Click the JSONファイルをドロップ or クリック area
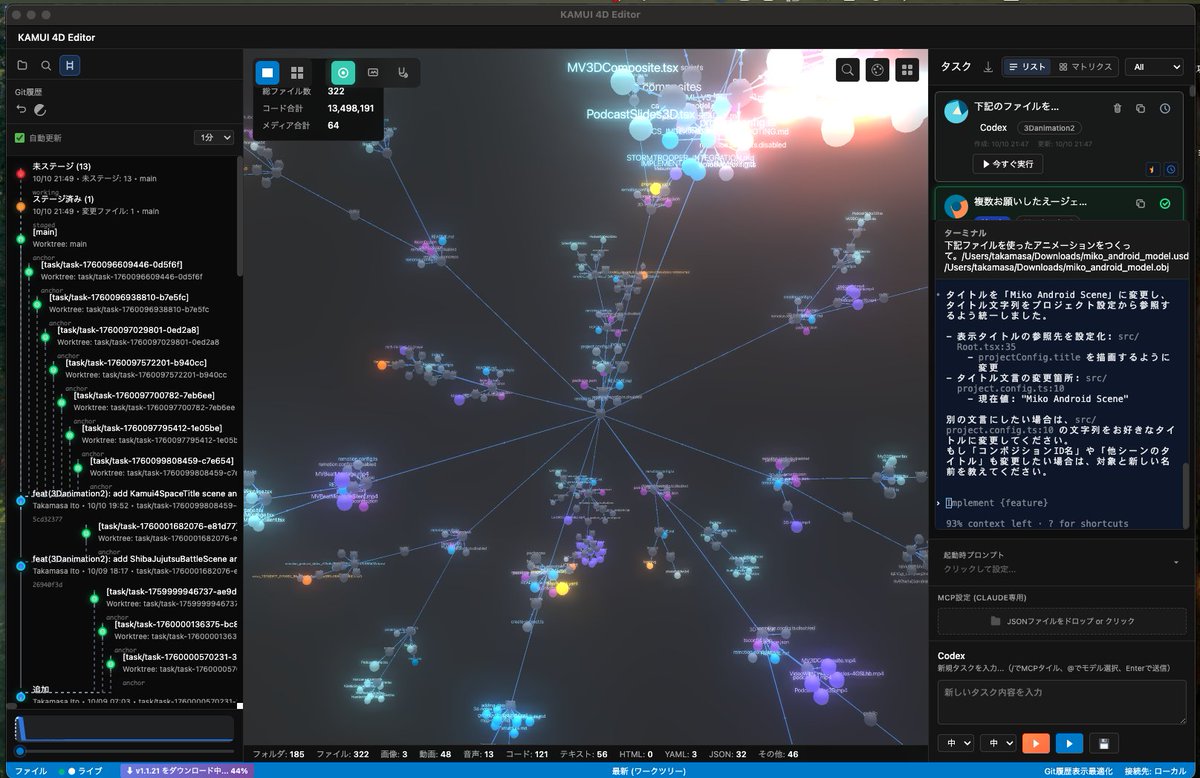Viewport: 1200px width, 778px height. tap(1062, 621)
